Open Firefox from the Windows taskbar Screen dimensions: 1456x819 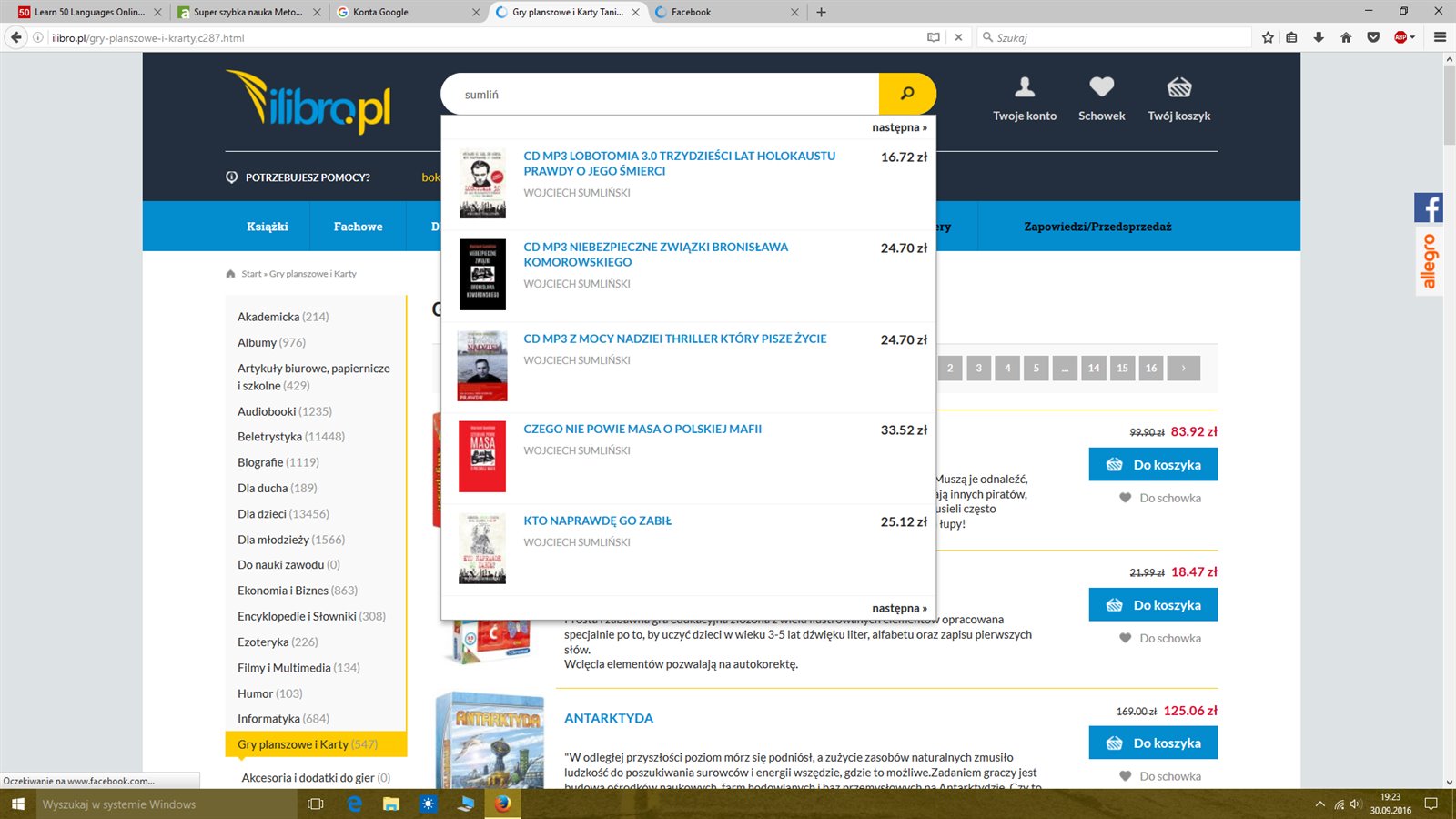pyautogui.click(x=502, y=804)
